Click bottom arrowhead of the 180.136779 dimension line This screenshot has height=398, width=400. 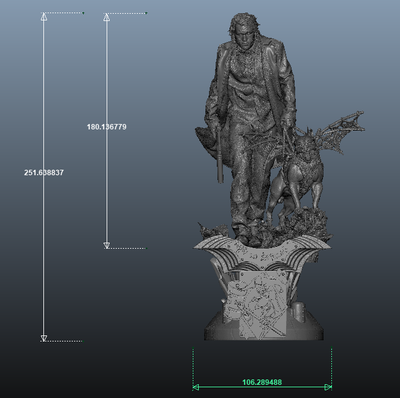(106, 245)
